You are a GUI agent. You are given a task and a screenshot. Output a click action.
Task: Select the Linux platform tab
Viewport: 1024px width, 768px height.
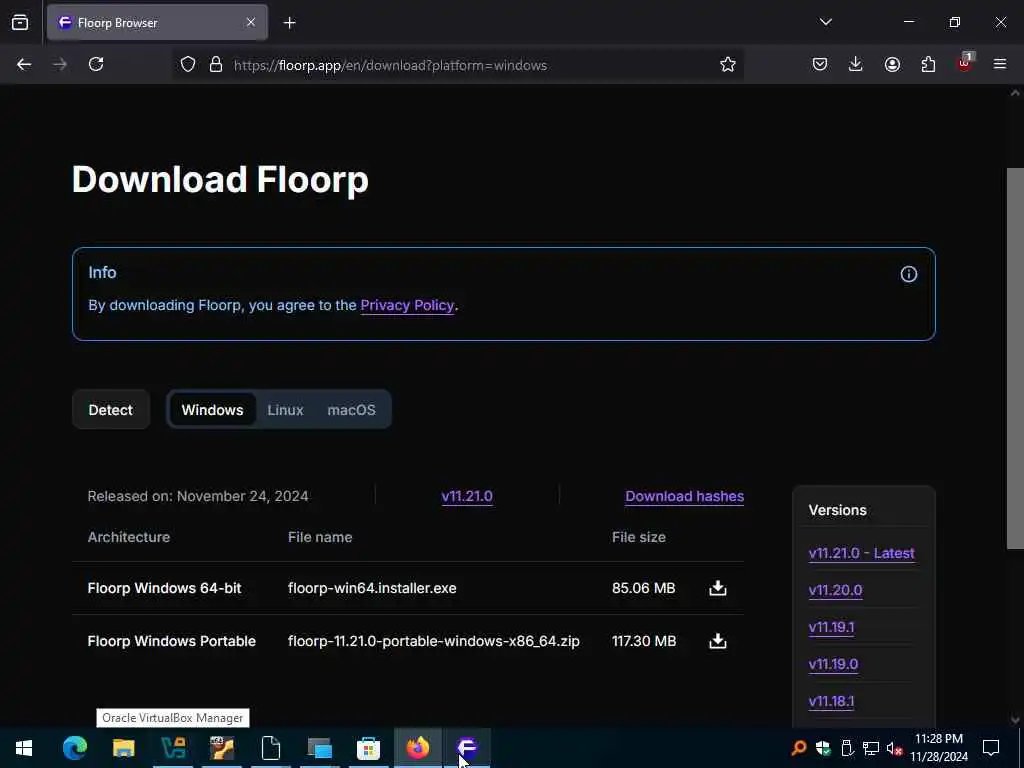tap(285, 410)
